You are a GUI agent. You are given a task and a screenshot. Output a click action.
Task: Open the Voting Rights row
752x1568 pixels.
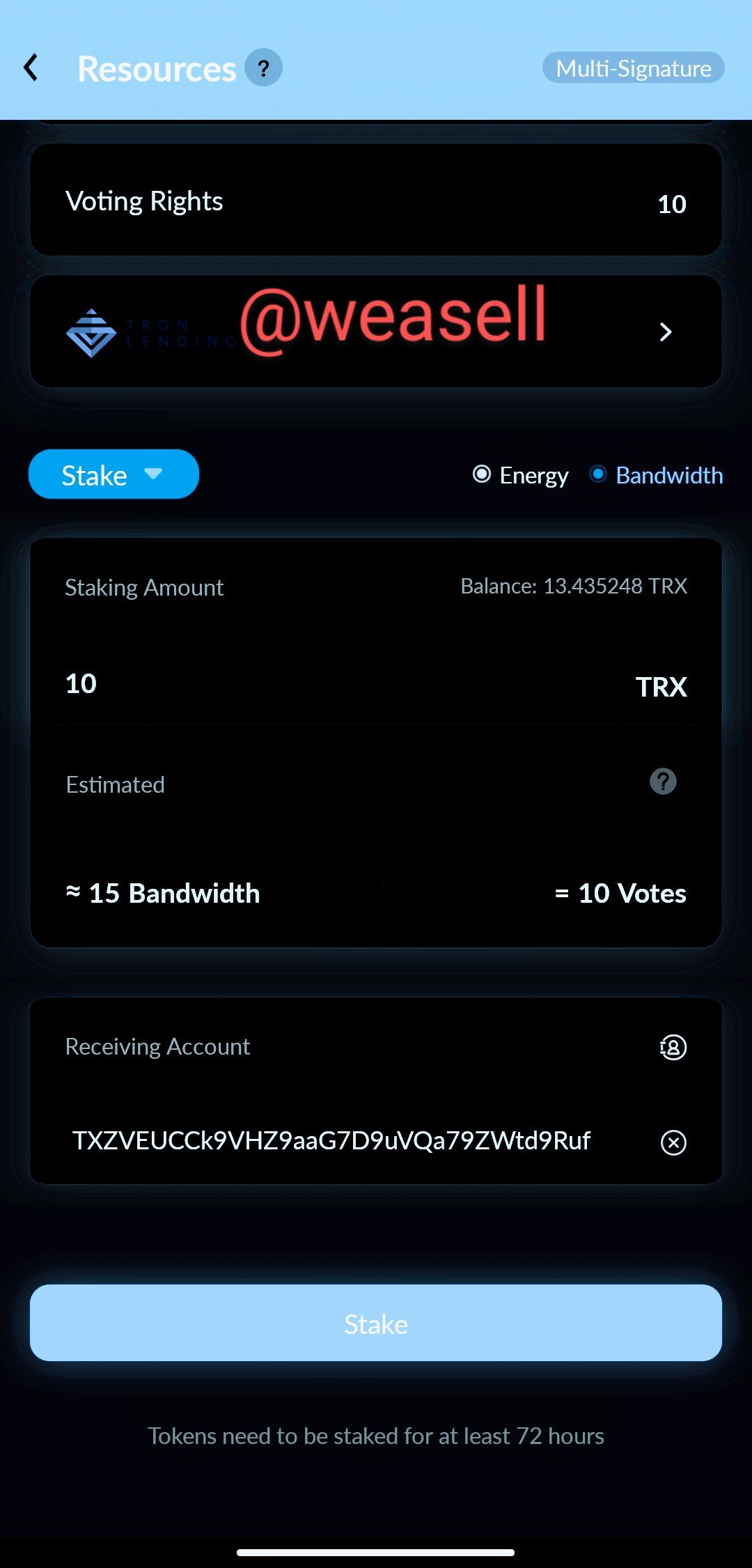click(x=376, y=201)
